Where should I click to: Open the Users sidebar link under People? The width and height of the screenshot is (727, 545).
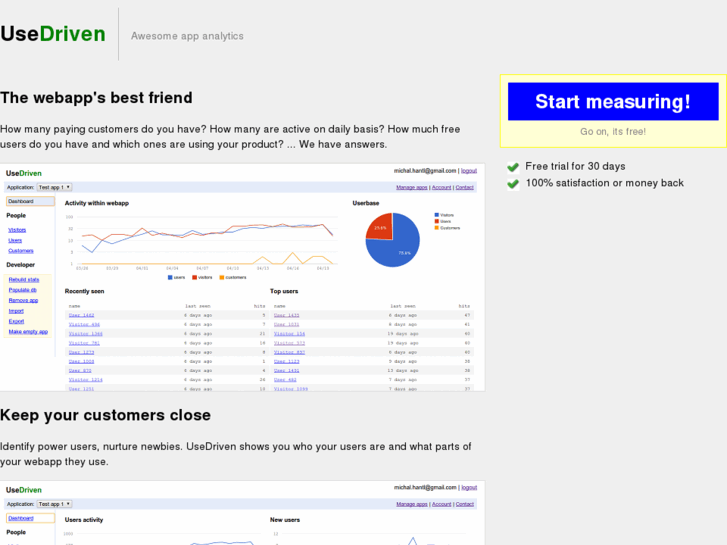[15, 240]
